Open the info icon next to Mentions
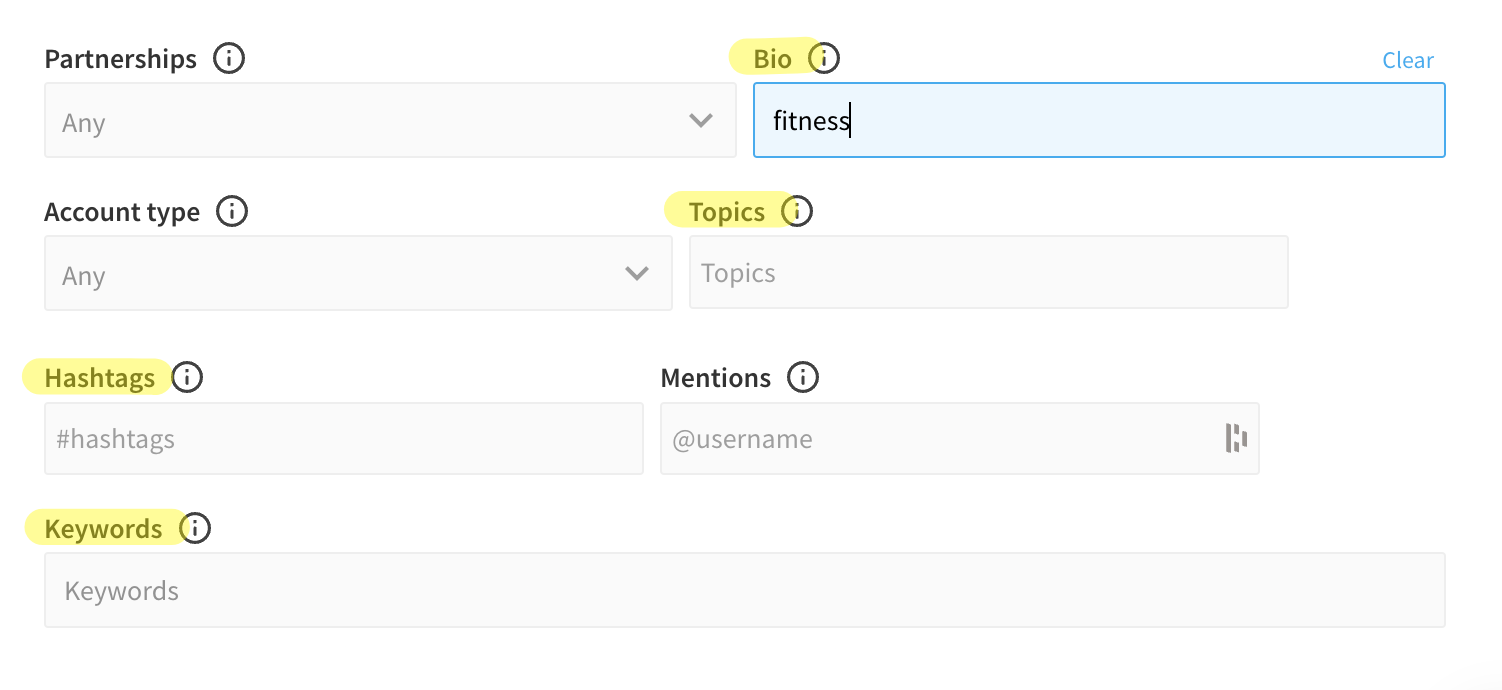The image size is (1502, 690). [x=803, y=378]
